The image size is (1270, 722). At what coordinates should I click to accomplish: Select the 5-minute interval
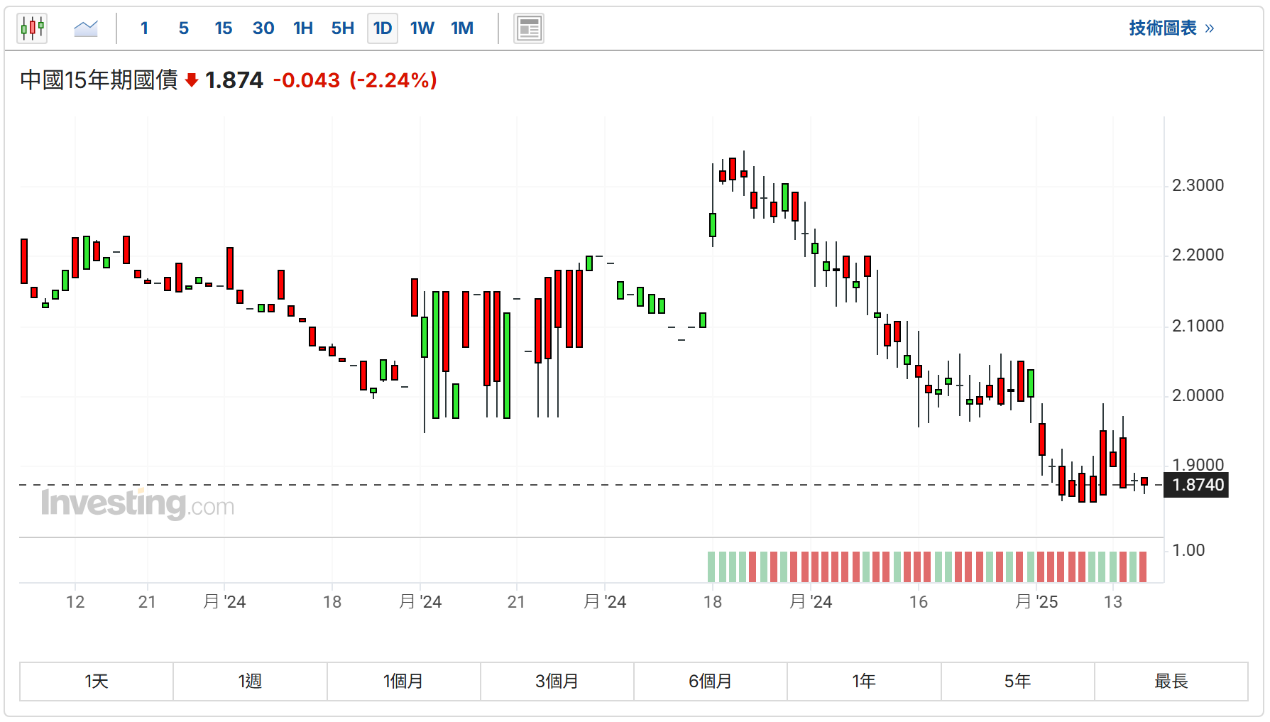(184, 28)
